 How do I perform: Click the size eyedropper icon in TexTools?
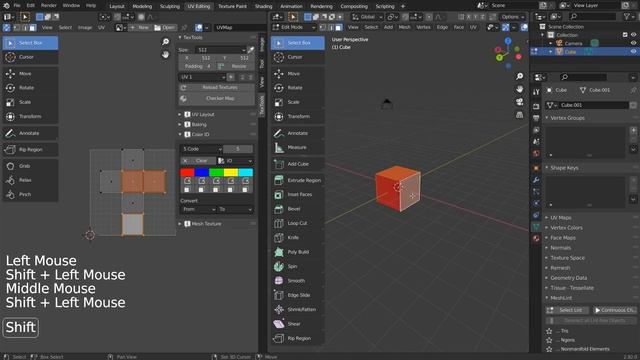click(x=251, y=50)
